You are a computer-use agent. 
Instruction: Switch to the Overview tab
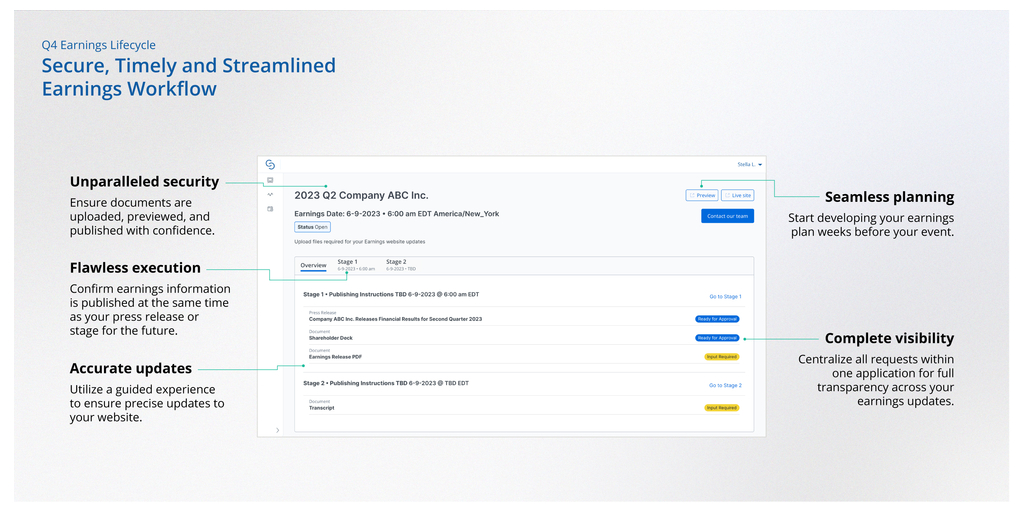pos(314,265)
